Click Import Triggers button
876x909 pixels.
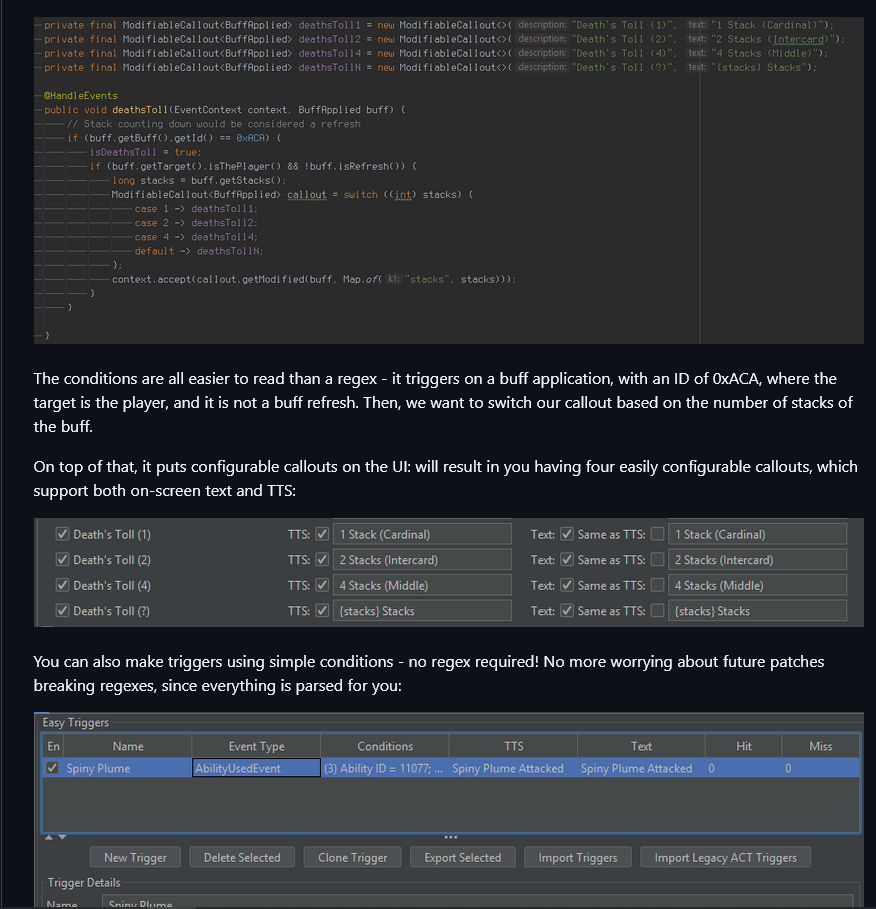coord(577,857)
